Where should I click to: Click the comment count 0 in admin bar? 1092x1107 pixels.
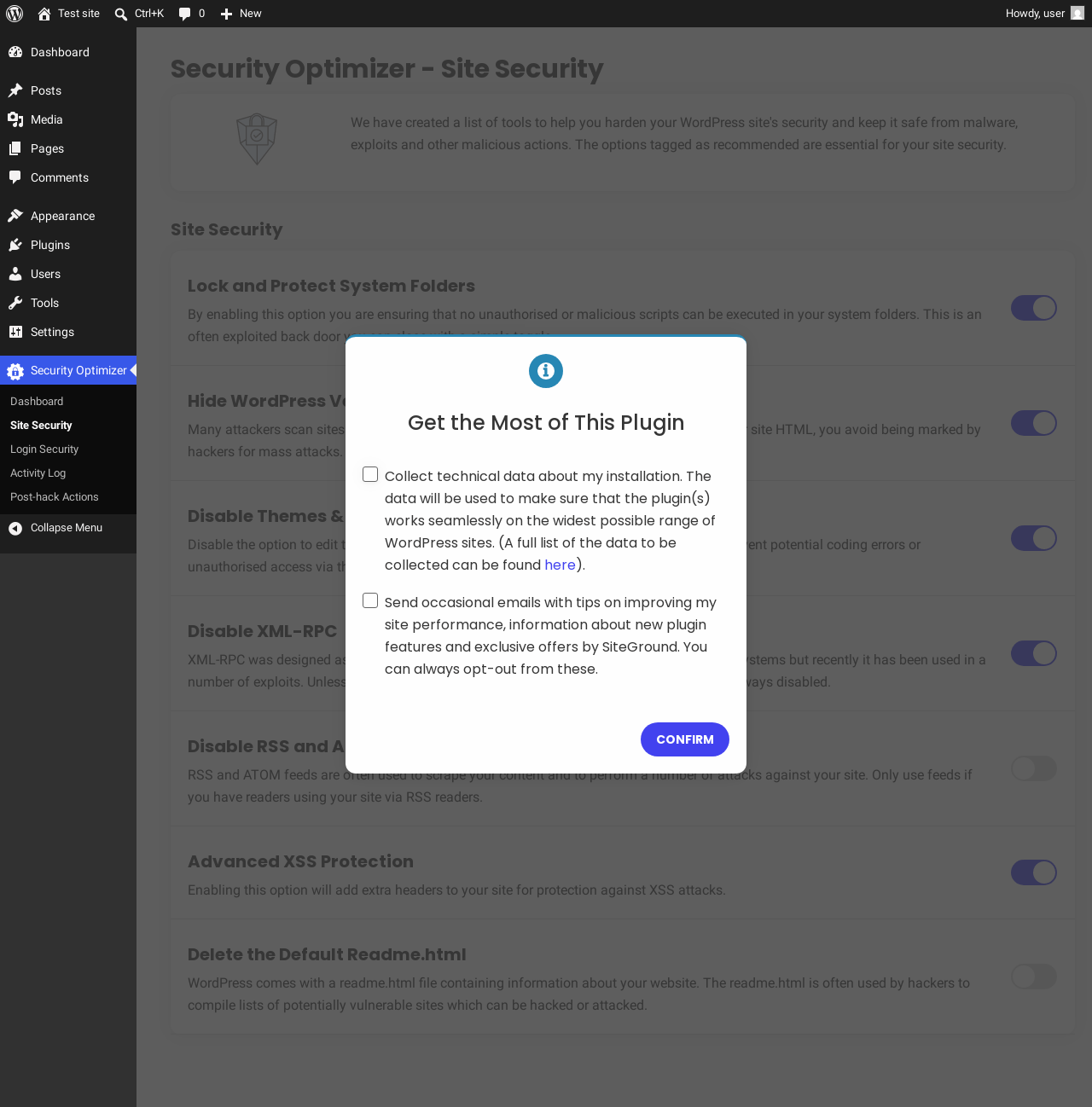tap(201, 14)
